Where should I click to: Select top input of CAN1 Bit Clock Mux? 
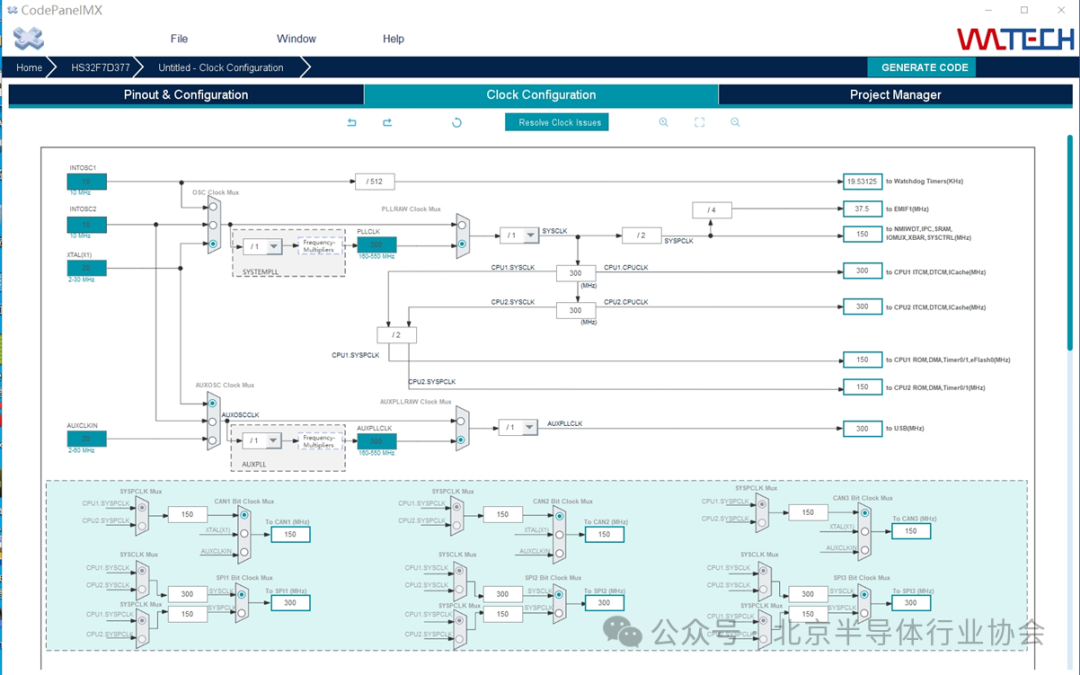coord(244,515)
